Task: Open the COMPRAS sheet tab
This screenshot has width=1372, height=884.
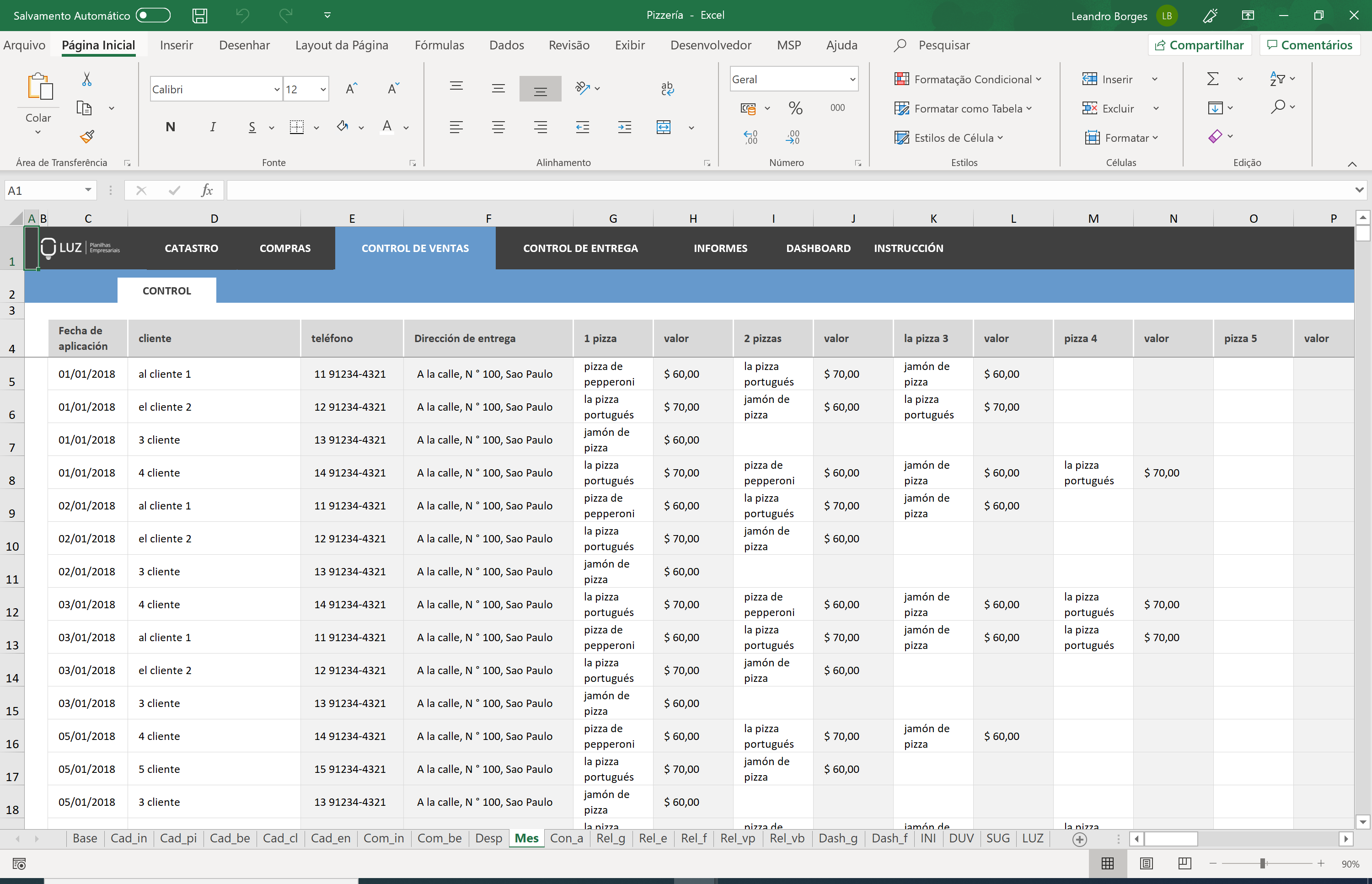Action: 285,248
